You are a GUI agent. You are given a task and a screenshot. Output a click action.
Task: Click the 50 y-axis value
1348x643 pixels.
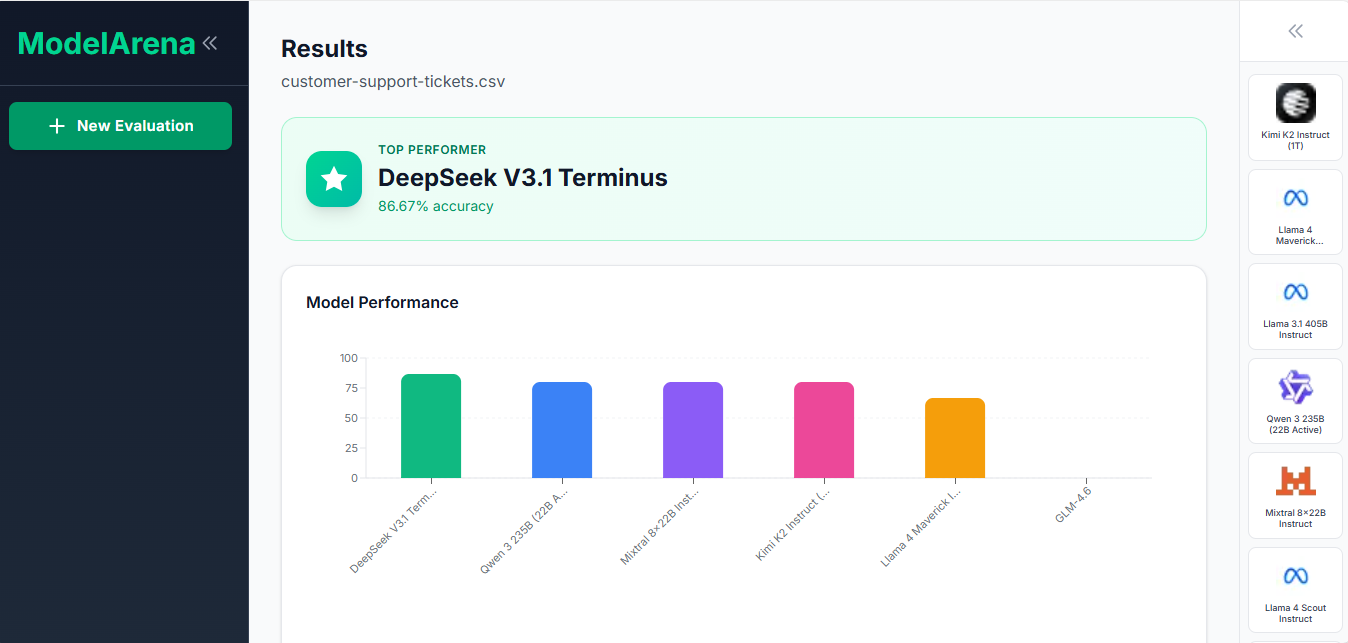point(351,418)
